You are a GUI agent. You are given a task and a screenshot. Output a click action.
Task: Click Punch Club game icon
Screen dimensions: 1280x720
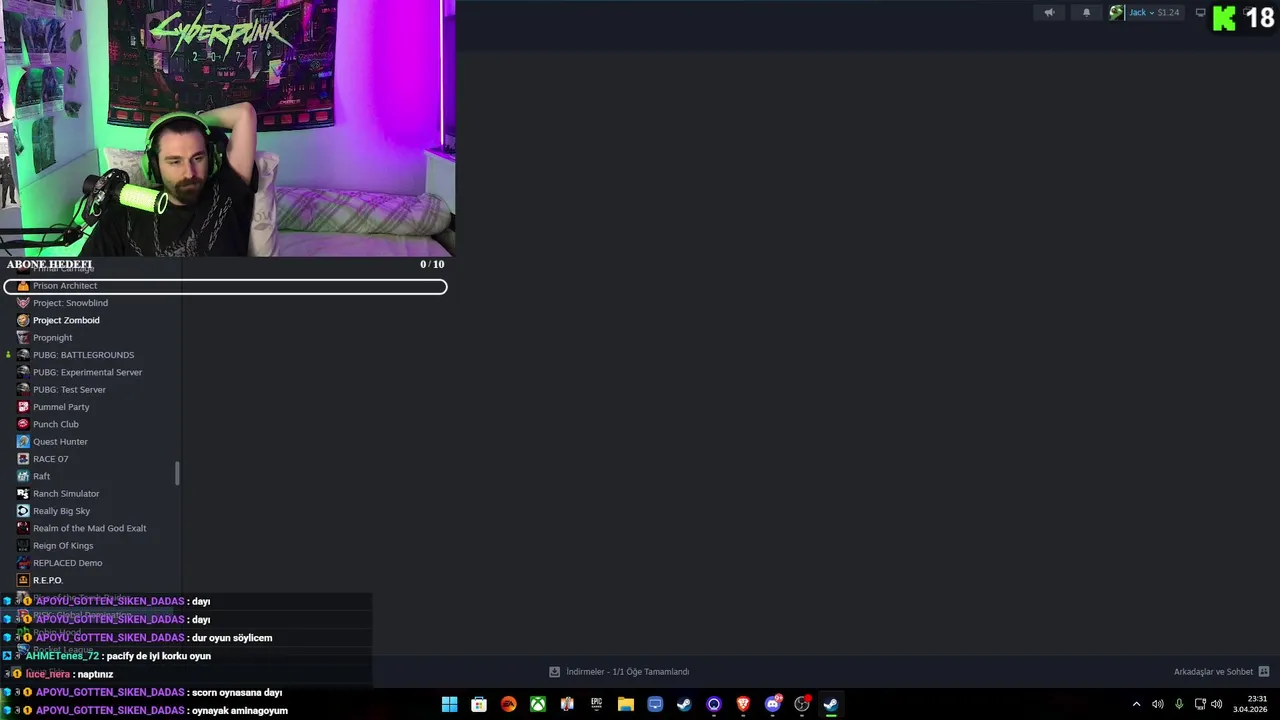tap(23, 424)
